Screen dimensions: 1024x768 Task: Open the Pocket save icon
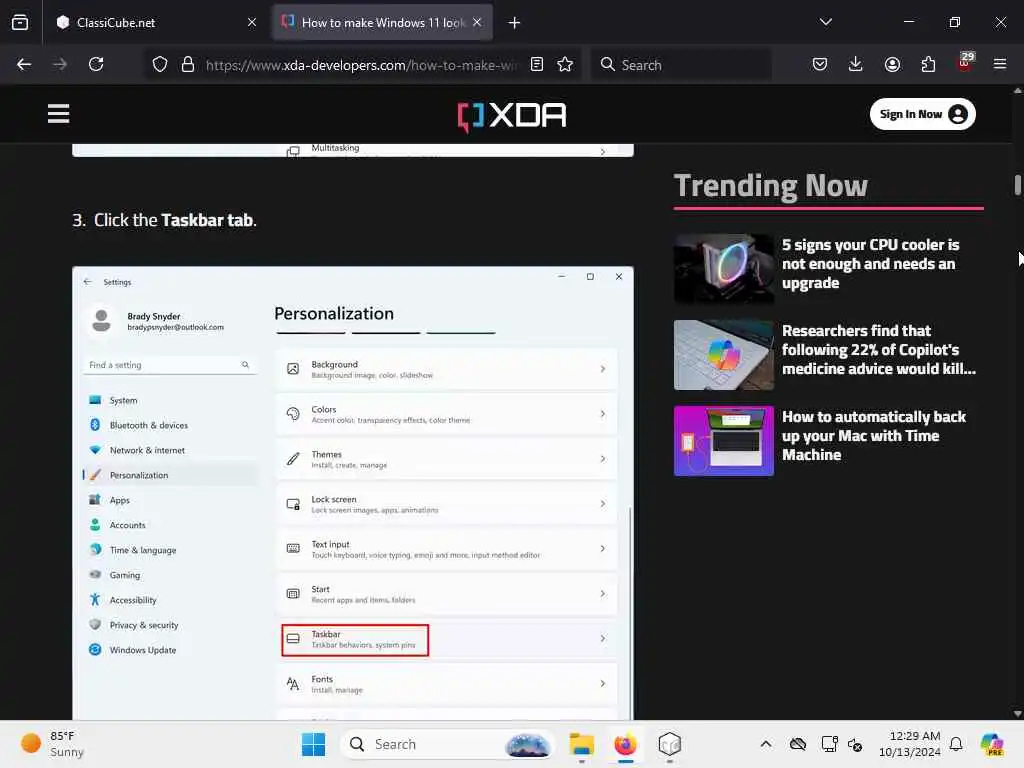[820, 64]
